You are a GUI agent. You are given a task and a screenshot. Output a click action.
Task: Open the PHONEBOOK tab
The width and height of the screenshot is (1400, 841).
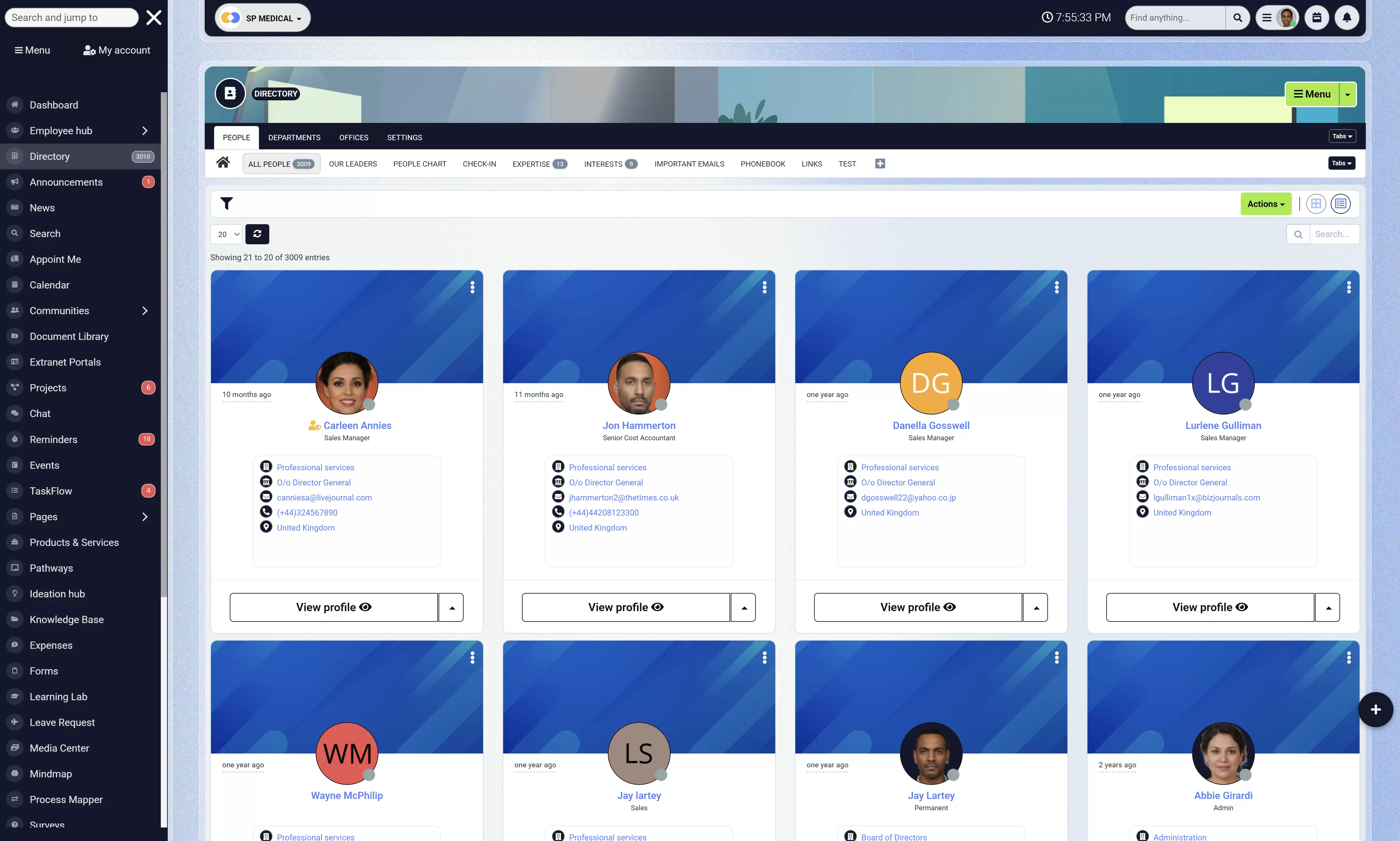763,164
